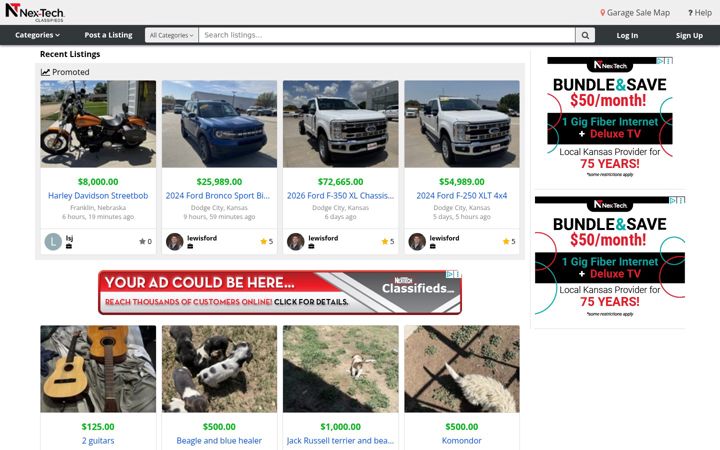Expand the Categories menu
Screen dimensions: 720x450
tap(37, 35)
